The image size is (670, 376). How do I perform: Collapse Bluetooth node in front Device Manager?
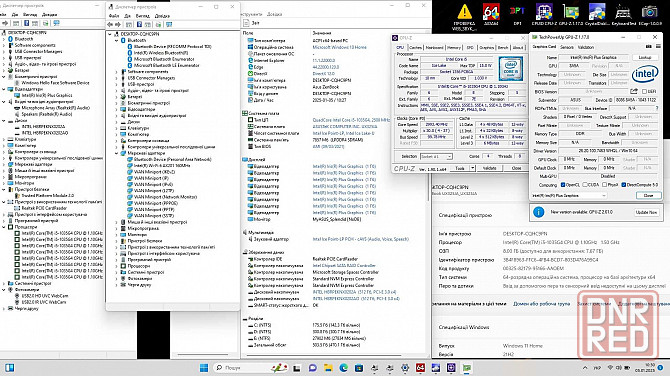(116, 40)
